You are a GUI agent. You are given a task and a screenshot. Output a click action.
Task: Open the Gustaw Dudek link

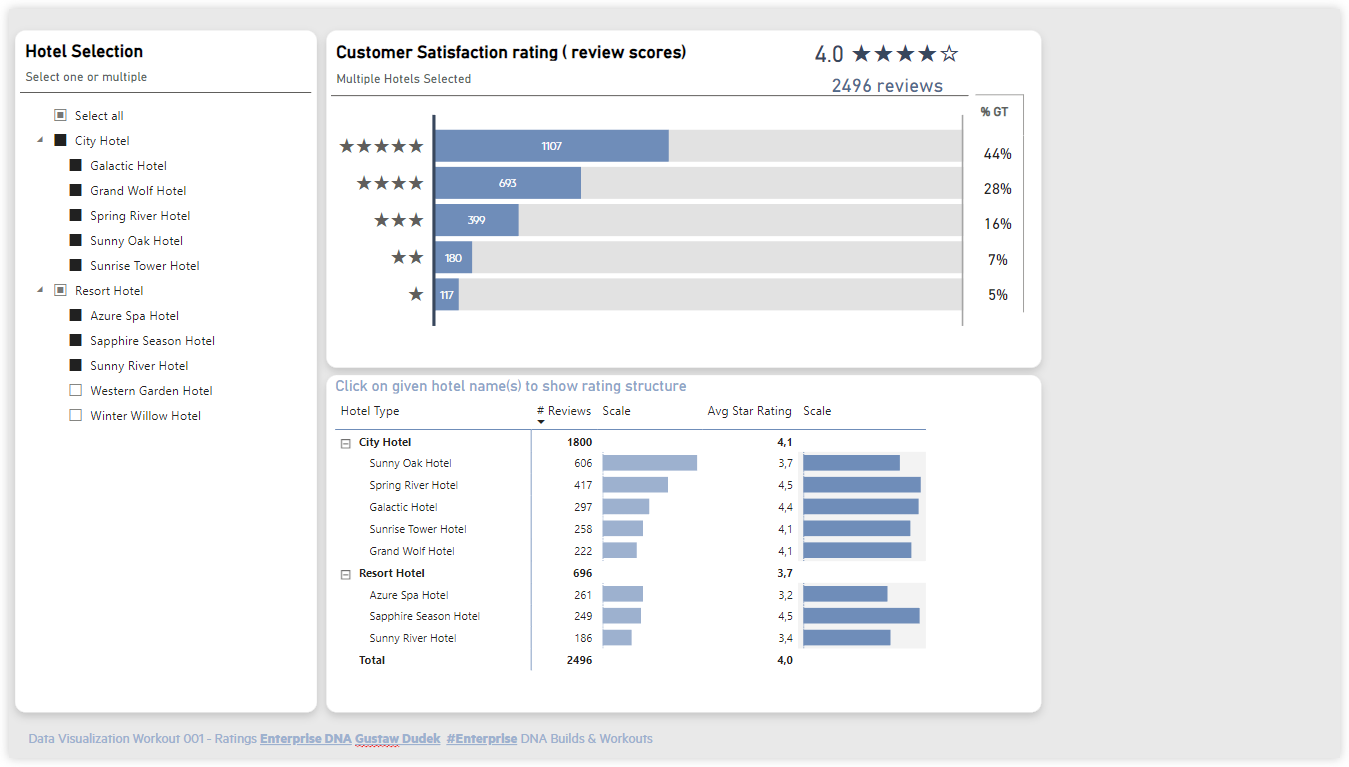397,739
